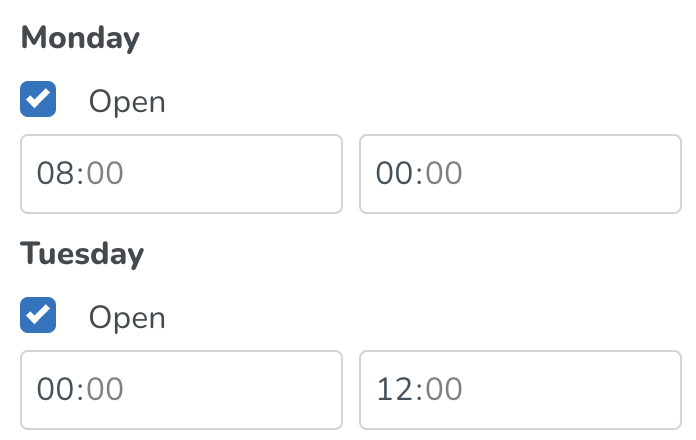Select the hour in Tuesday's opening time
This screenshot has width=696, height=440.
tap(55, 389)
